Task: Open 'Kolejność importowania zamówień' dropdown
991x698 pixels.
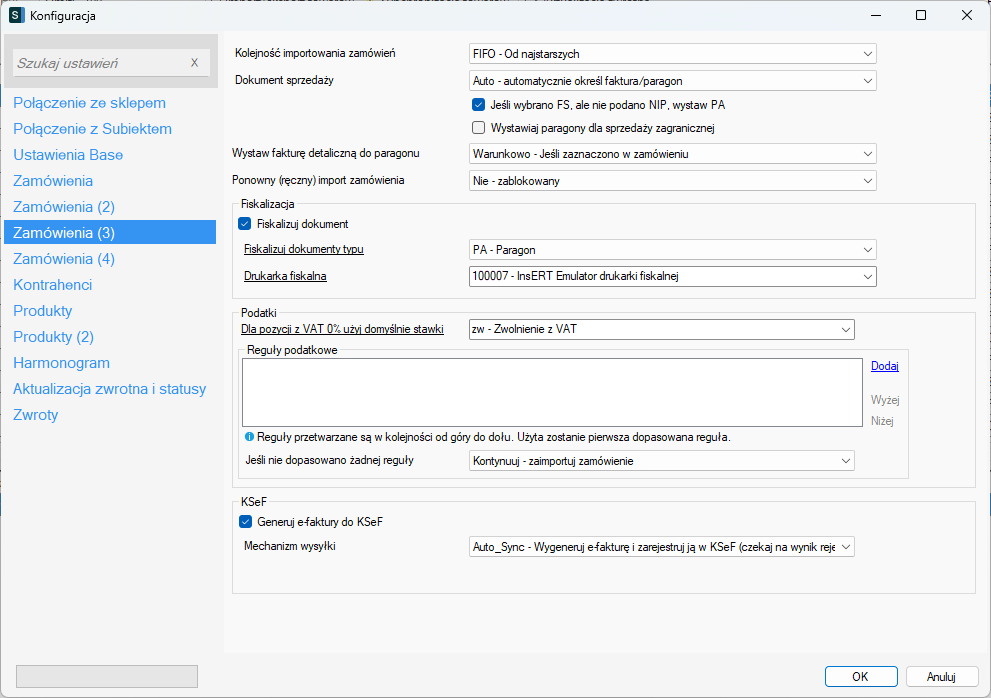Action: click(x=672, y=54)
